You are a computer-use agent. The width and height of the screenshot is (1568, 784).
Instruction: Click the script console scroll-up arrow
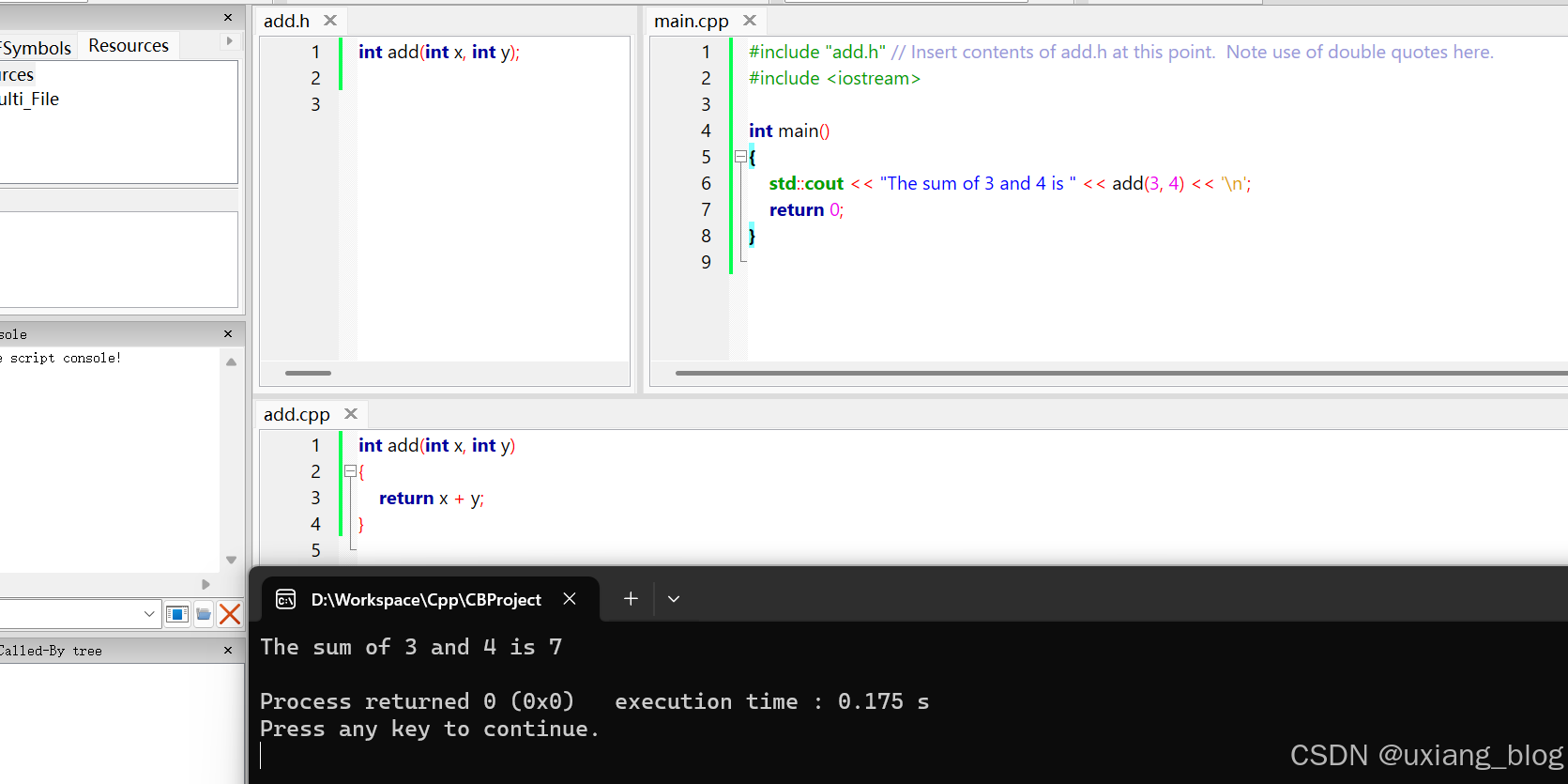[231, 361]
